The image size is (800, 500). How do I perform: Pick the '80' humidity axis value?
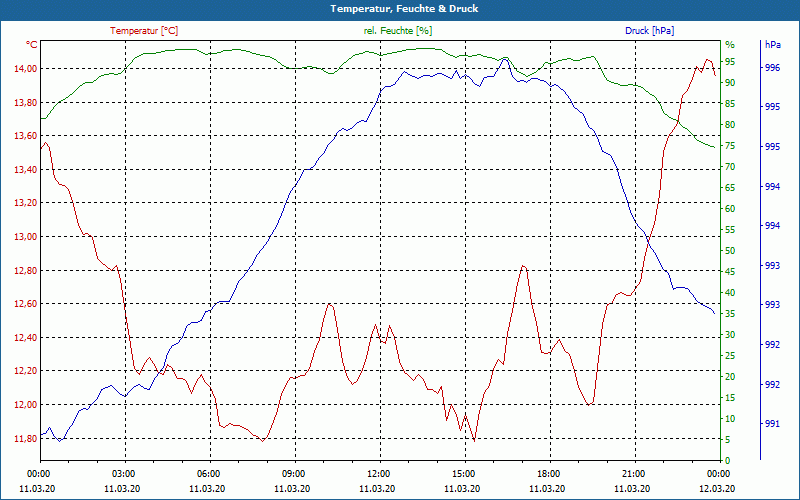730,125
